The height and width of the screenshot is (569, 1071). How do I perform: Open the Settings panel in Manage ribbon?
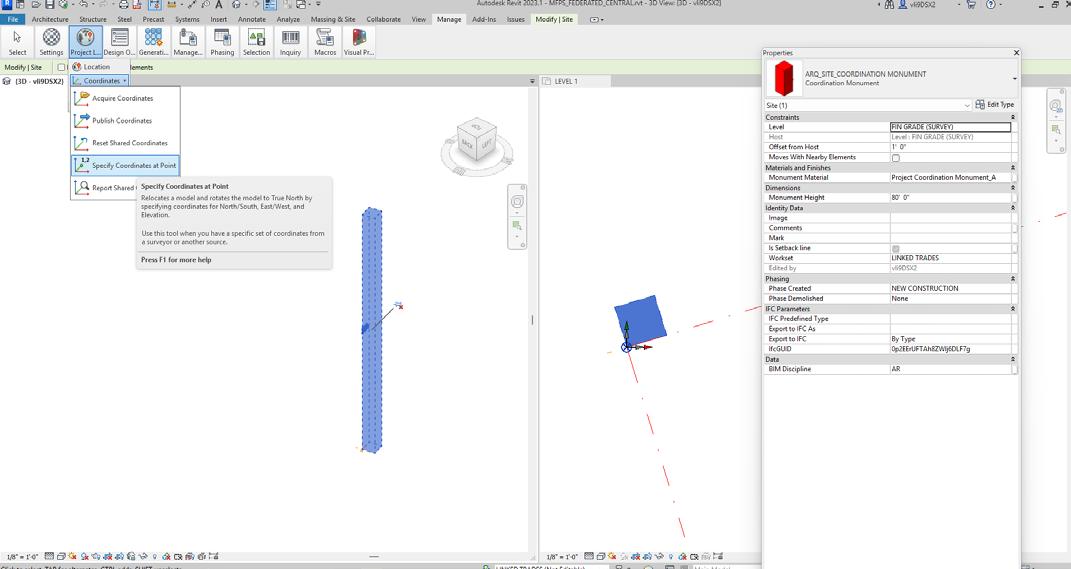pos(51,42)
